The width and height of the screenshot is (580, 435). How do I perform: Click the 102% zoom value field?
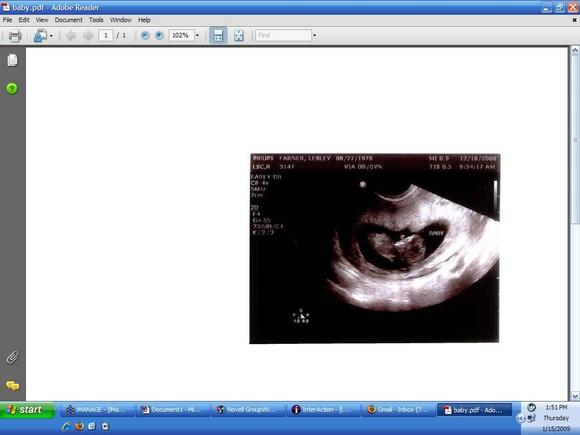coord(181,36)
